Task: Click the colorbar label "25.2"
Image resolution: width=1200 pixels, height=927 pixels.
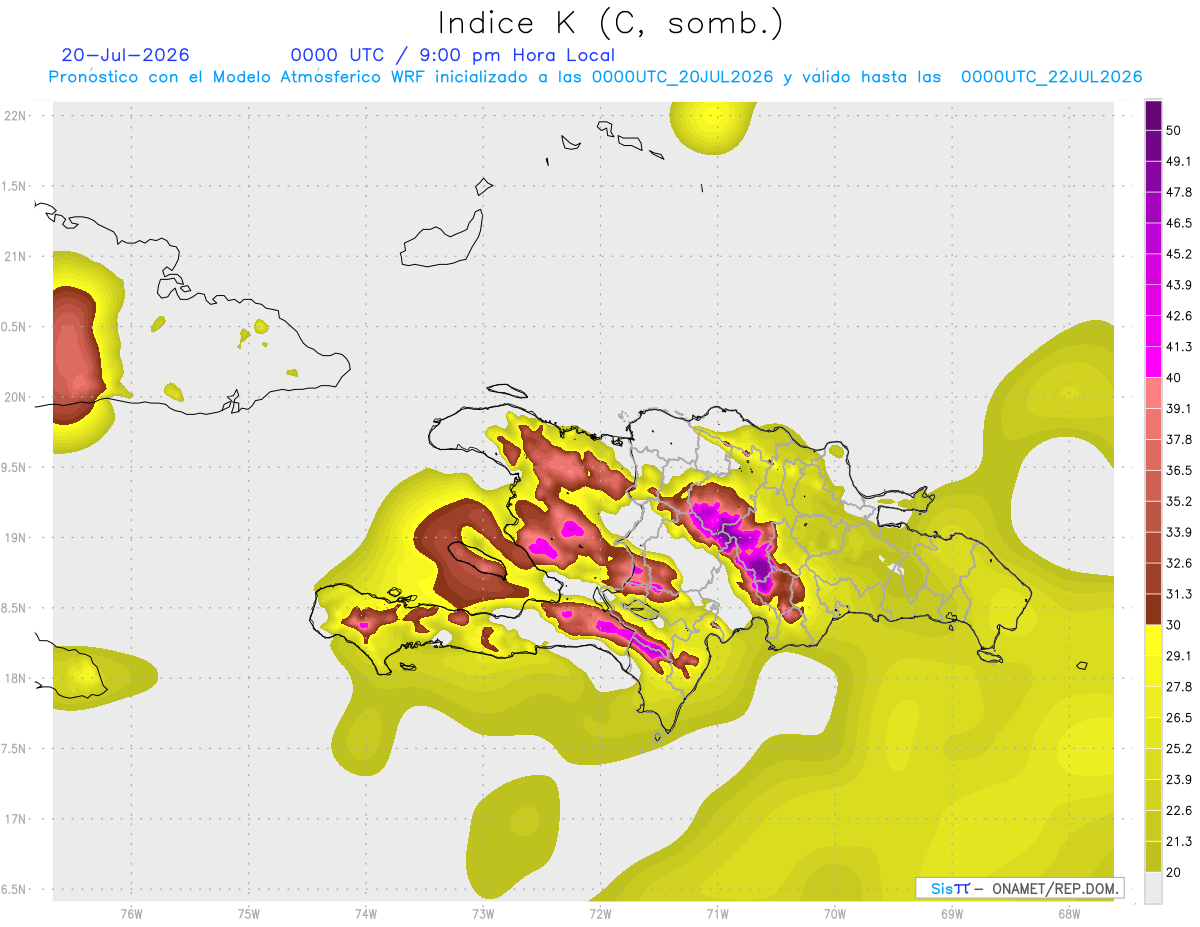Action: [1179, 749]
